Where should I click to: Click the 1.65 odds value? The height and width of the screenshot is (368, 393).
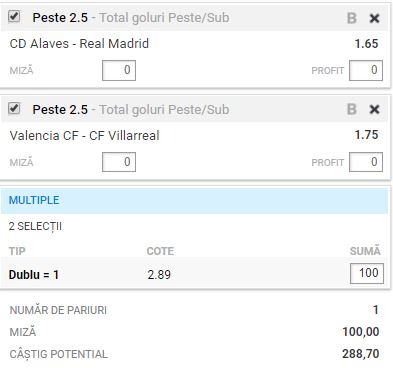coord(366,44)
